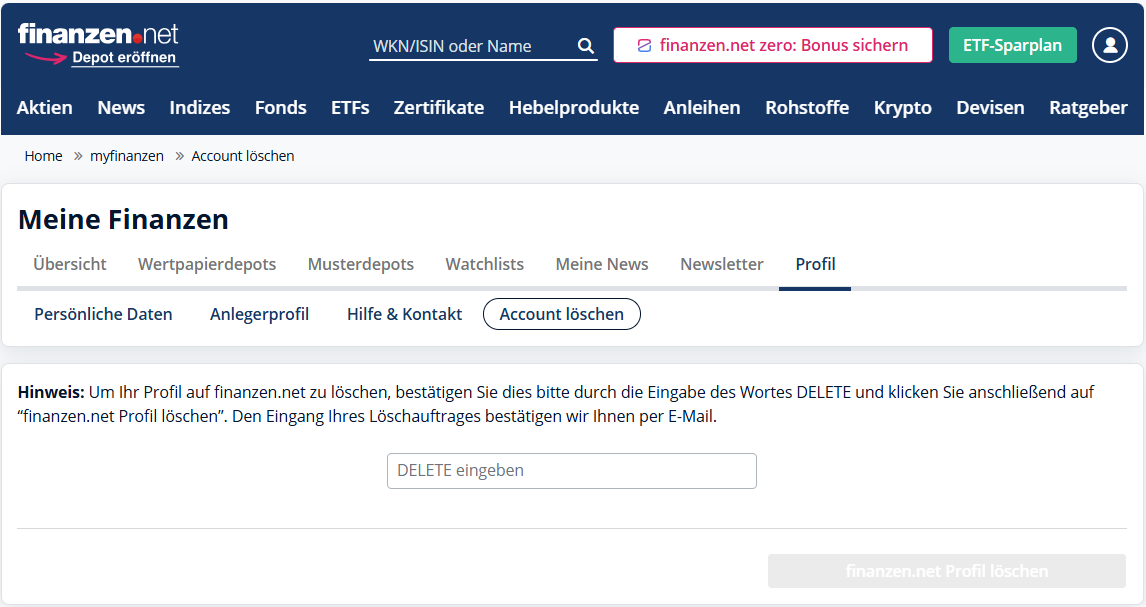Click the search magnifier icon

586,46
